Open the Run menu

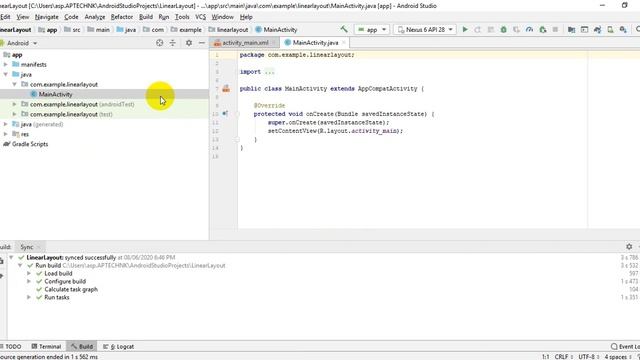(164, 17)
